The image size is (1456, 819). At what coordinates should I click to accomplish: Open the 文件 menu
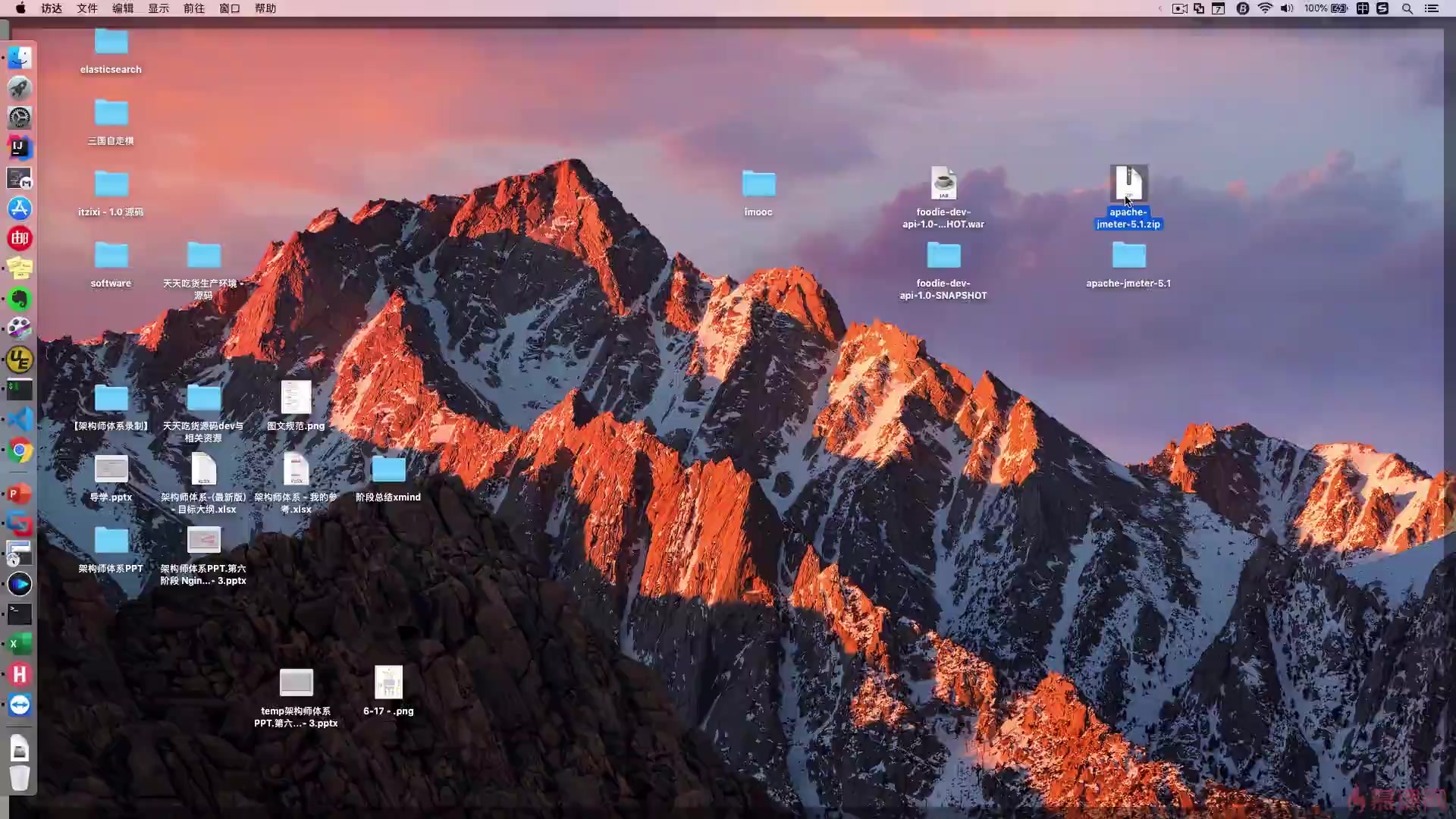[87, 8]
